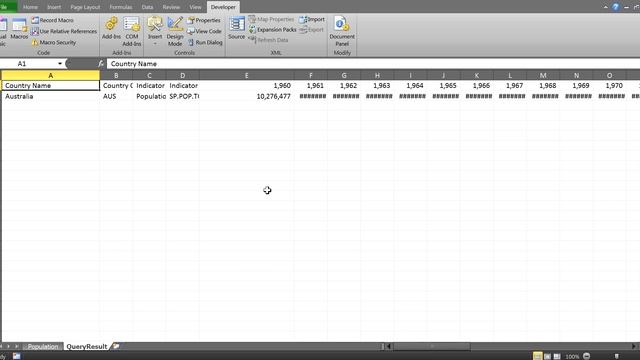Open the Macros dialog
Screen dimensions: 640x360
point(19,29)
